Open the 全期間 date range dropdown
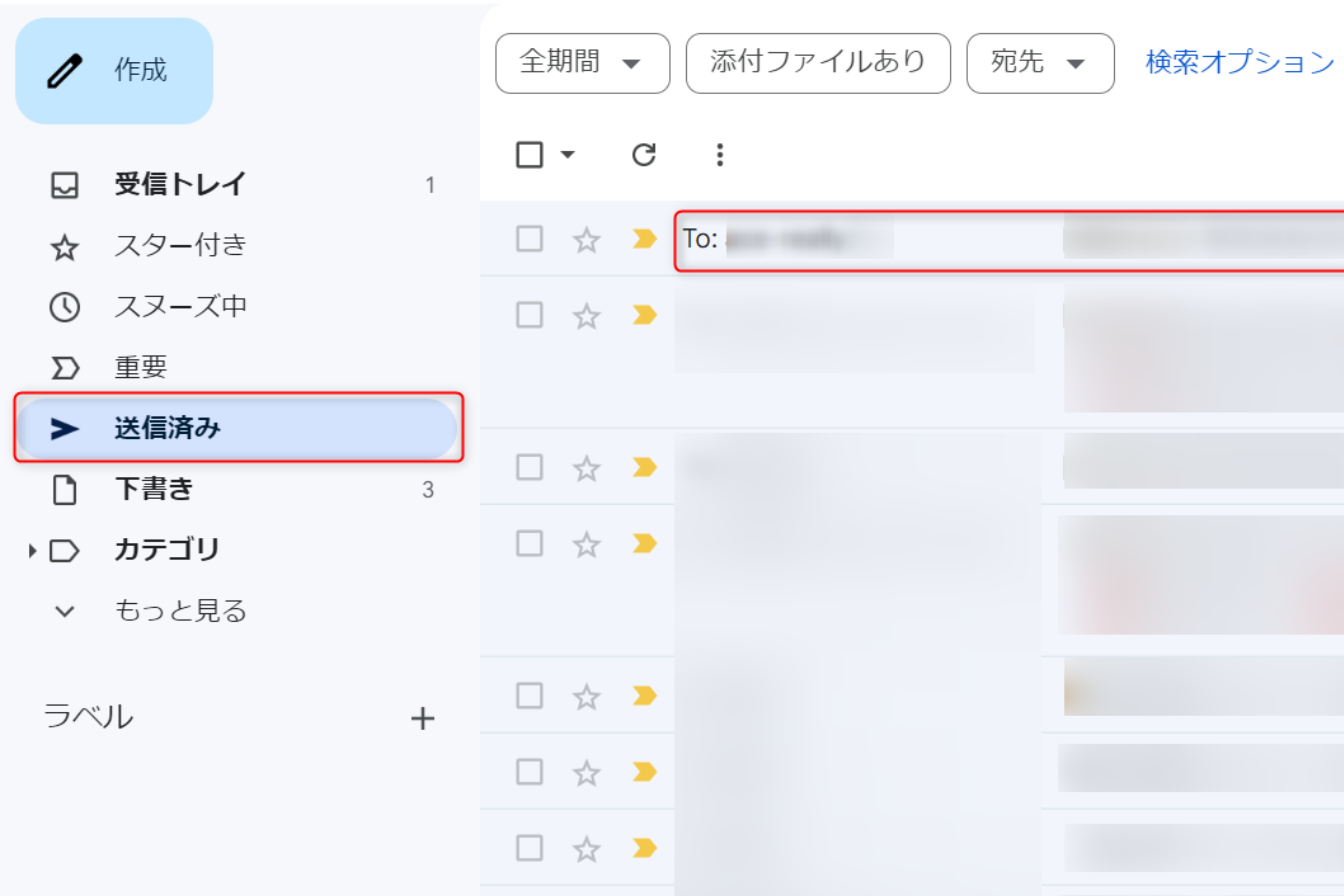This screenshot has width=1344, height=896. [582, 63]
